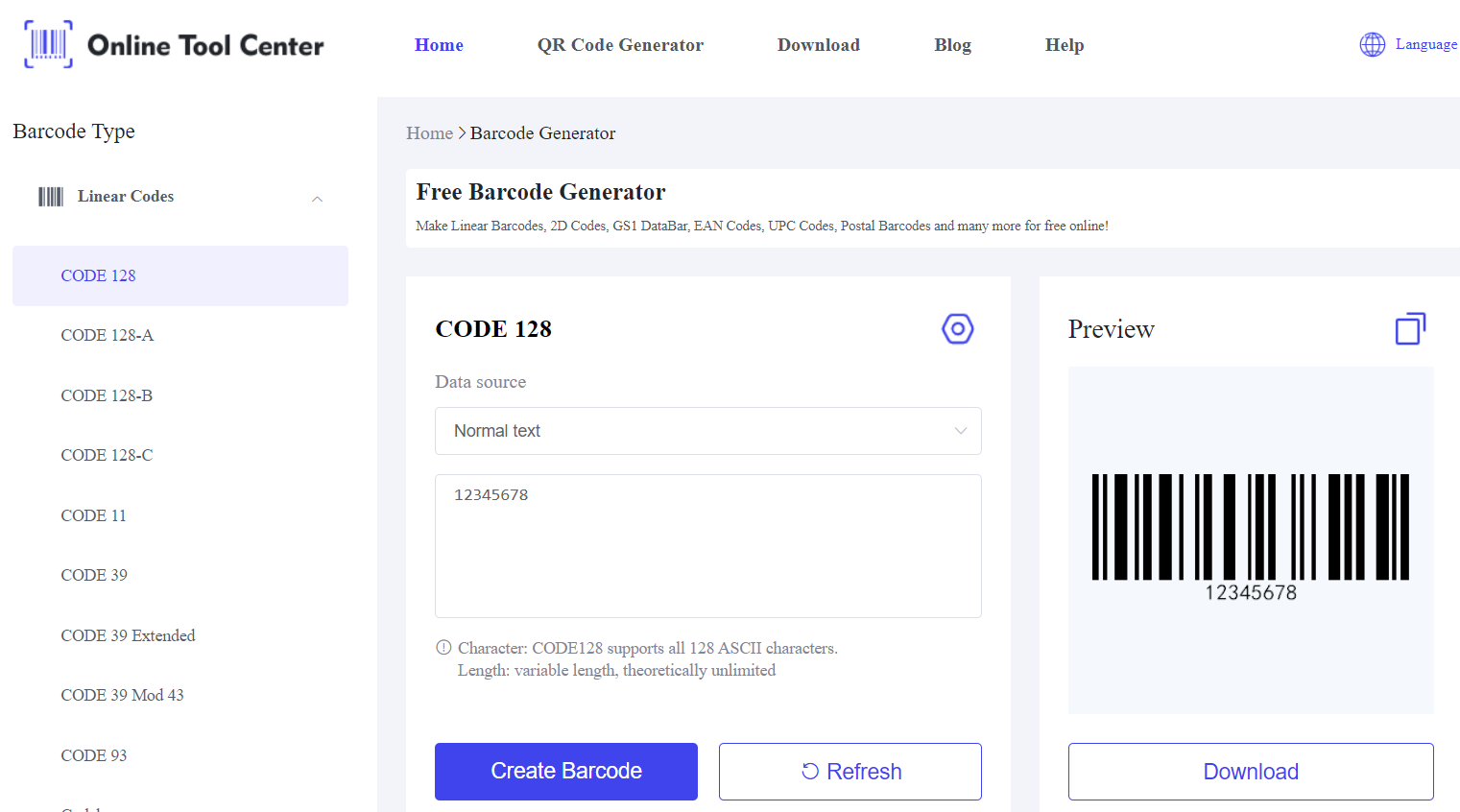Image resolution: width=1460 pixels, height=812 pixels.
Task: Click the Linear Codes barcode icon
Action: point(51,197)
